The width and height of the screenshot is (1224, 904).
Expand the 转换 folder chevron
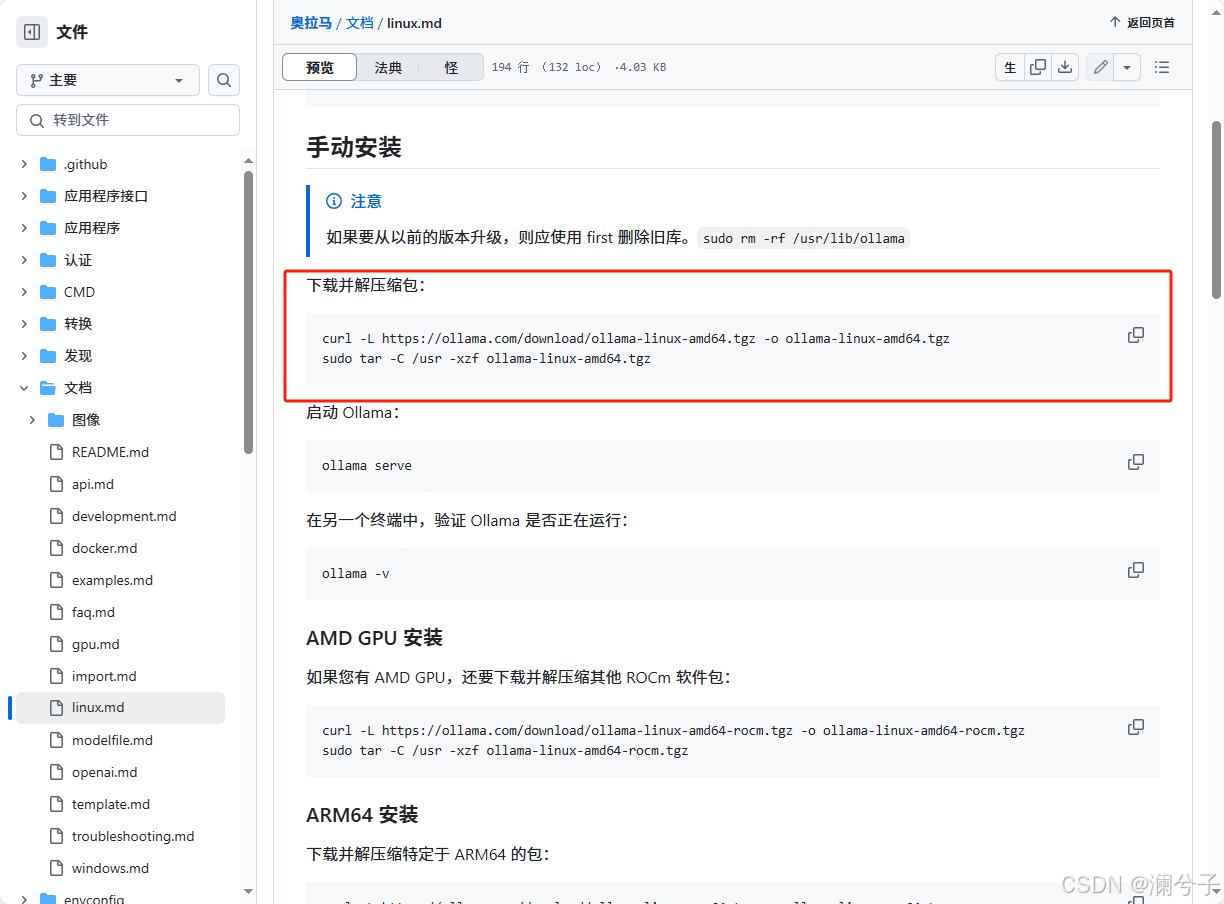coord(24,324)
